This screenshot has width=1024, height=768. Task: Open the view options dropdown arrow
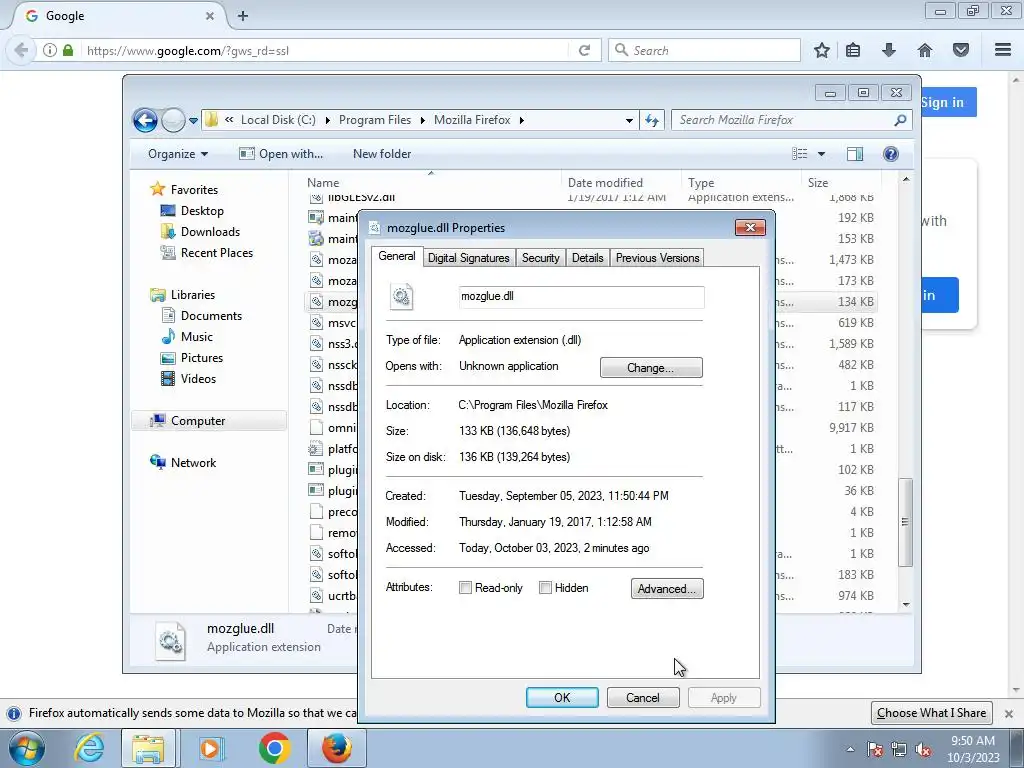coord(822,154)
